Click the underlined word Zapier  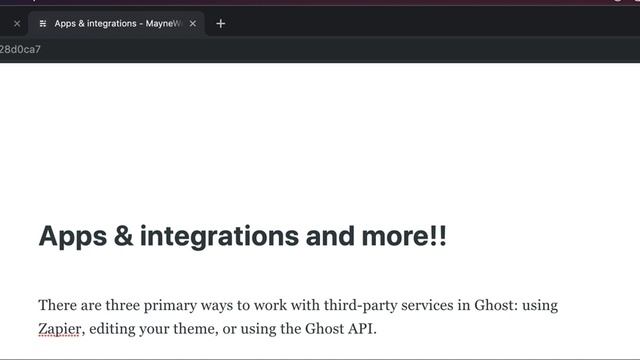click(x=60, y=329)
